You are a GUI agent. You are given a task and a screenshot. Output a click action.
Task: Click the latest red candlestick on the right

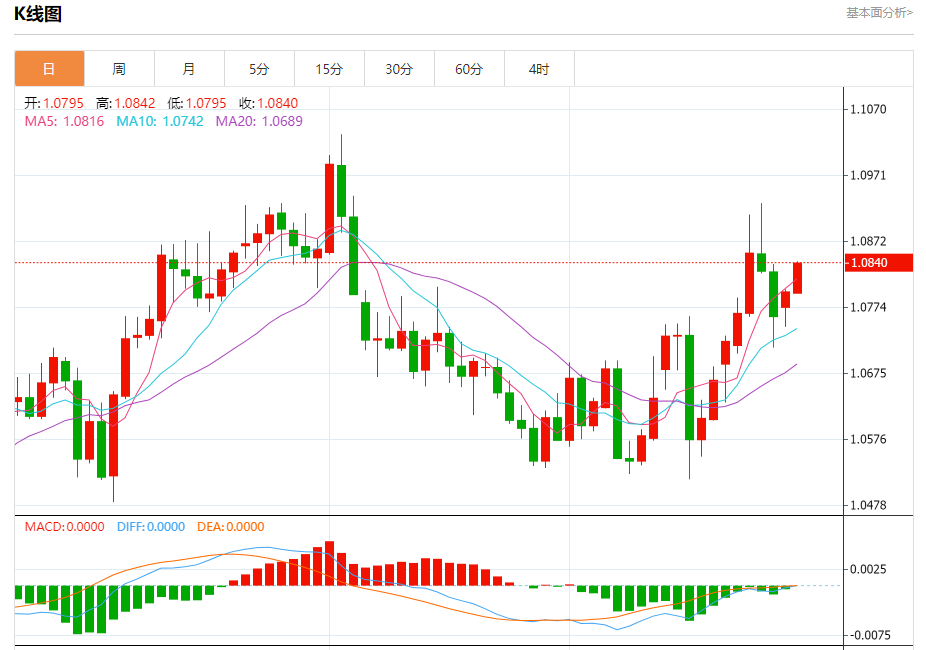pos(797,278)
